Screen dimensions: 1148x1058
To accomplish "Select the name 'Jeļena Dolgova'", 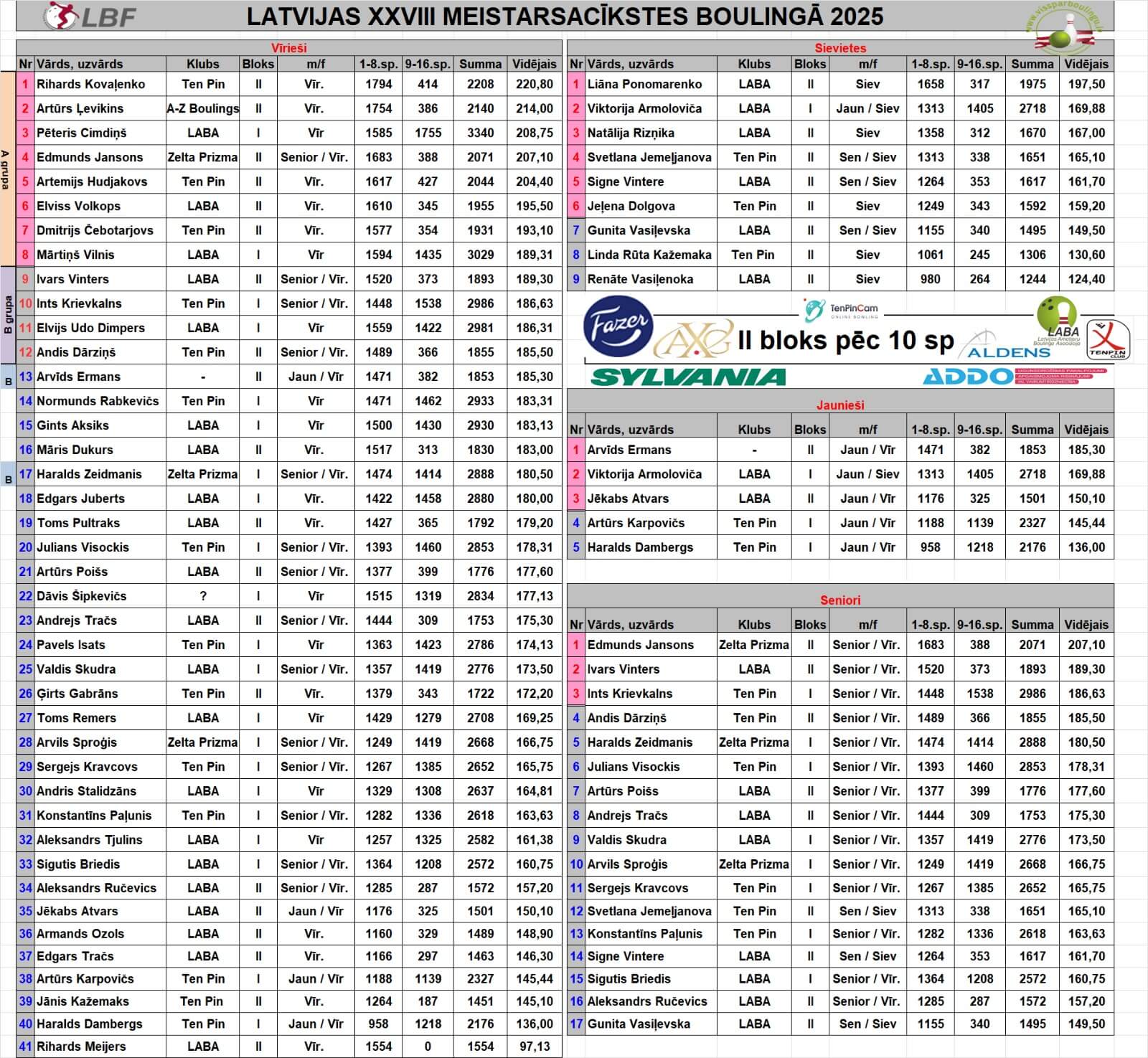I will pyautogui.click(x=631, y=206).
